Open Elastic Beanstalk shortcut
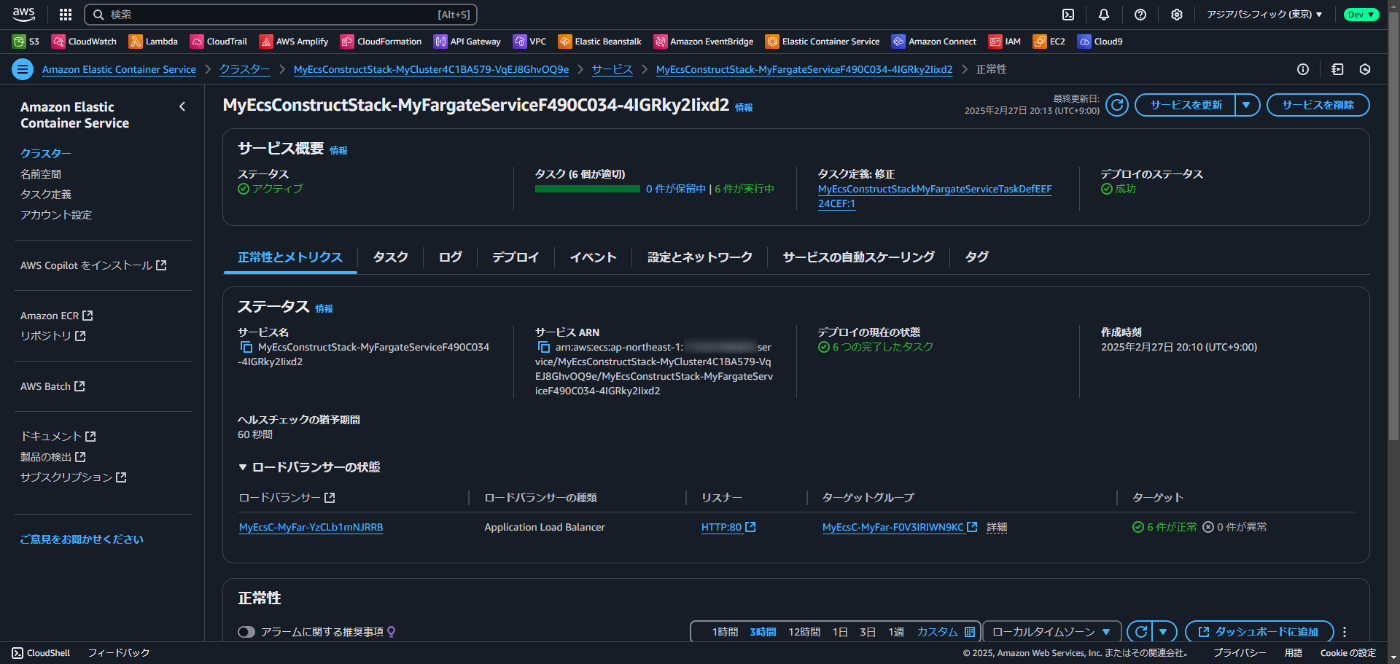Image resolution: width=1400 pixels, height=664 pixels. pos(600,42)
